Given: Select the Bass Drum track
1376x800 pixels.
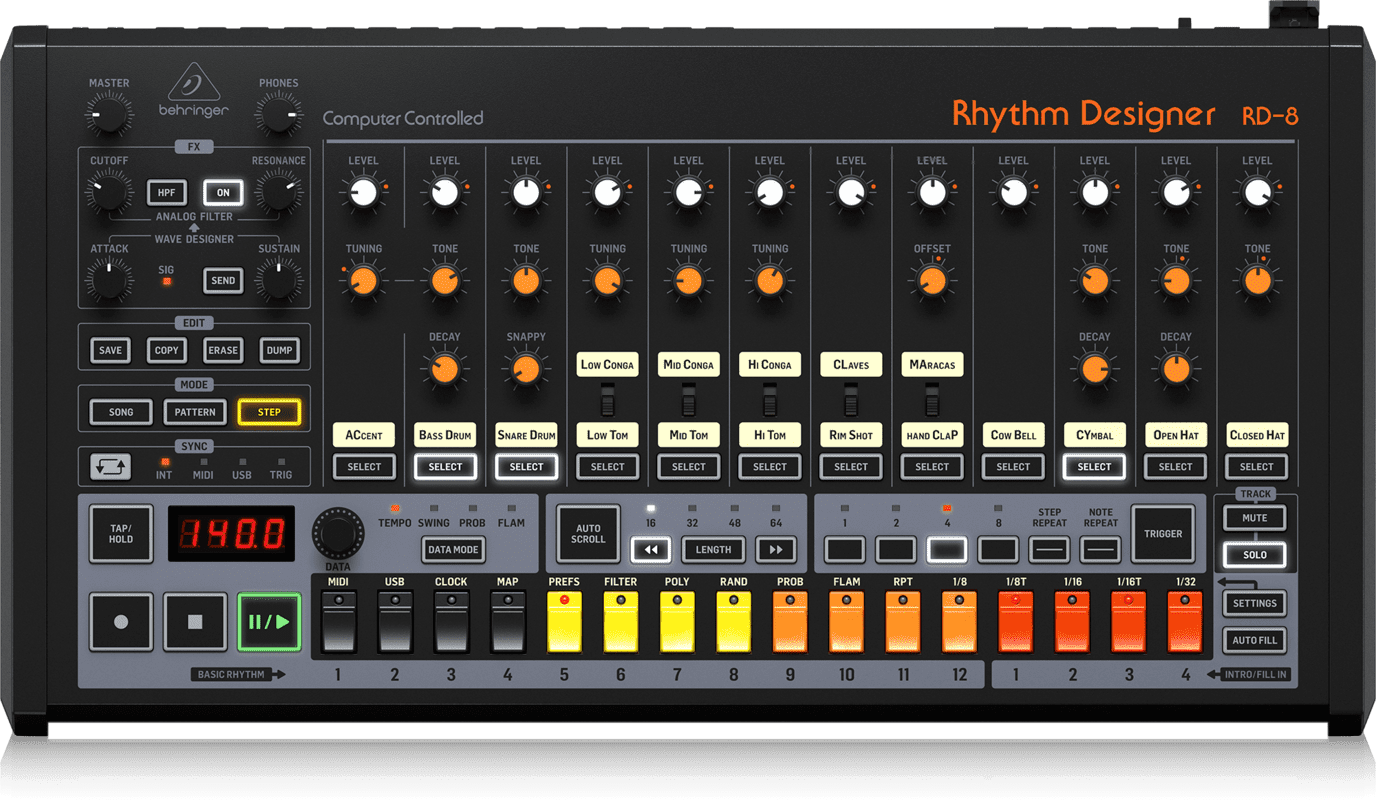Looking at the screenshot, I should (x=445, y=467).
